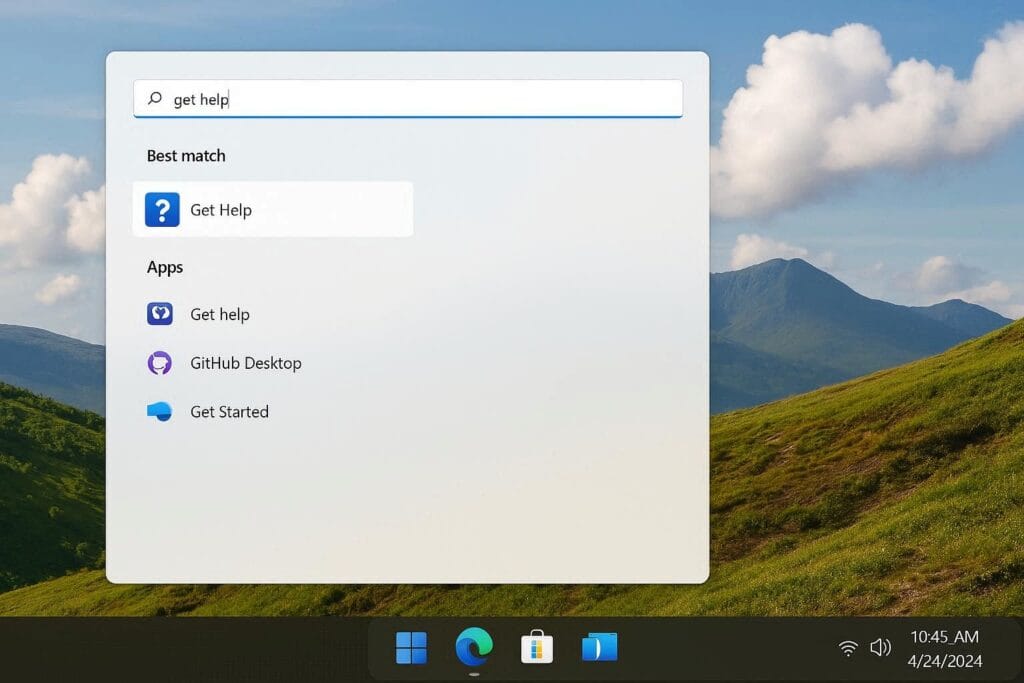Select the lowercase "Get help" app label
Viewport: 1024px width, 683px height.
tap(220, 314)
